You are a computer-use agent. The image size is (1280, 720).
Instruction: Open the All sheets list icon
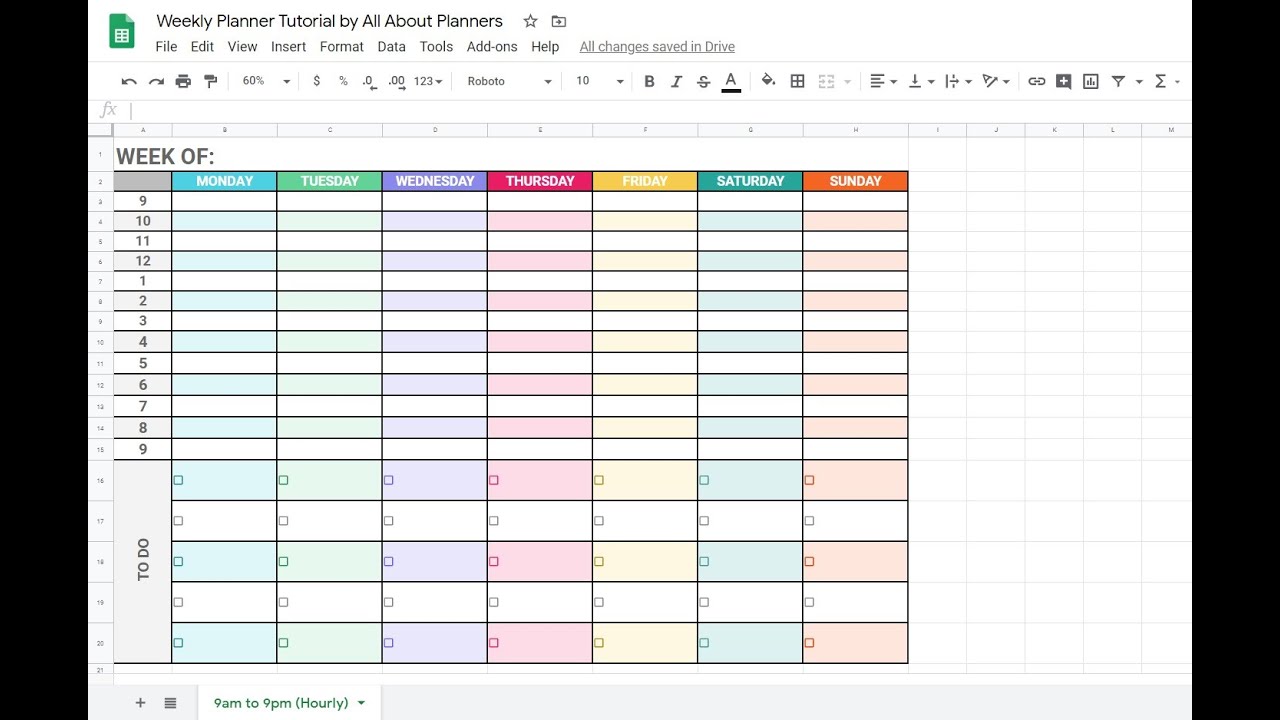tap(170, 703)
